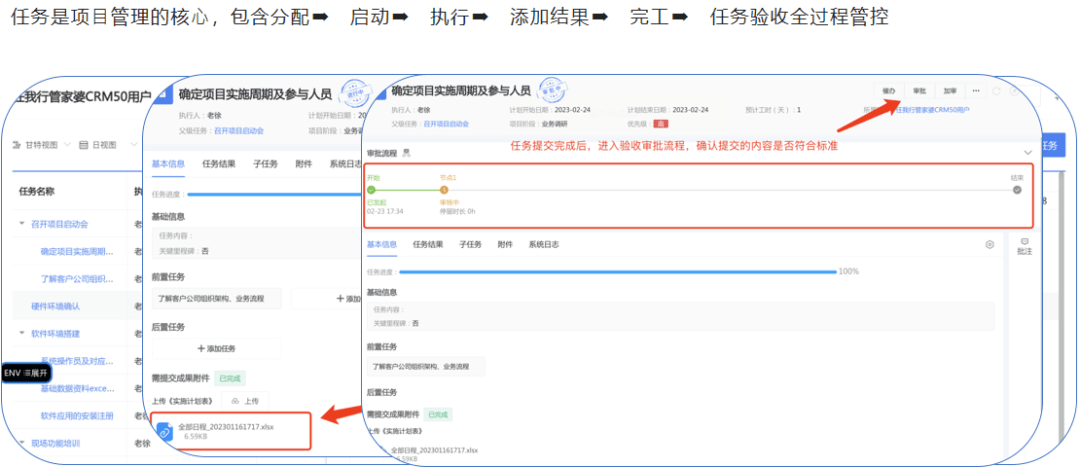Collapse the 审批流程 section chevron

1027,152
